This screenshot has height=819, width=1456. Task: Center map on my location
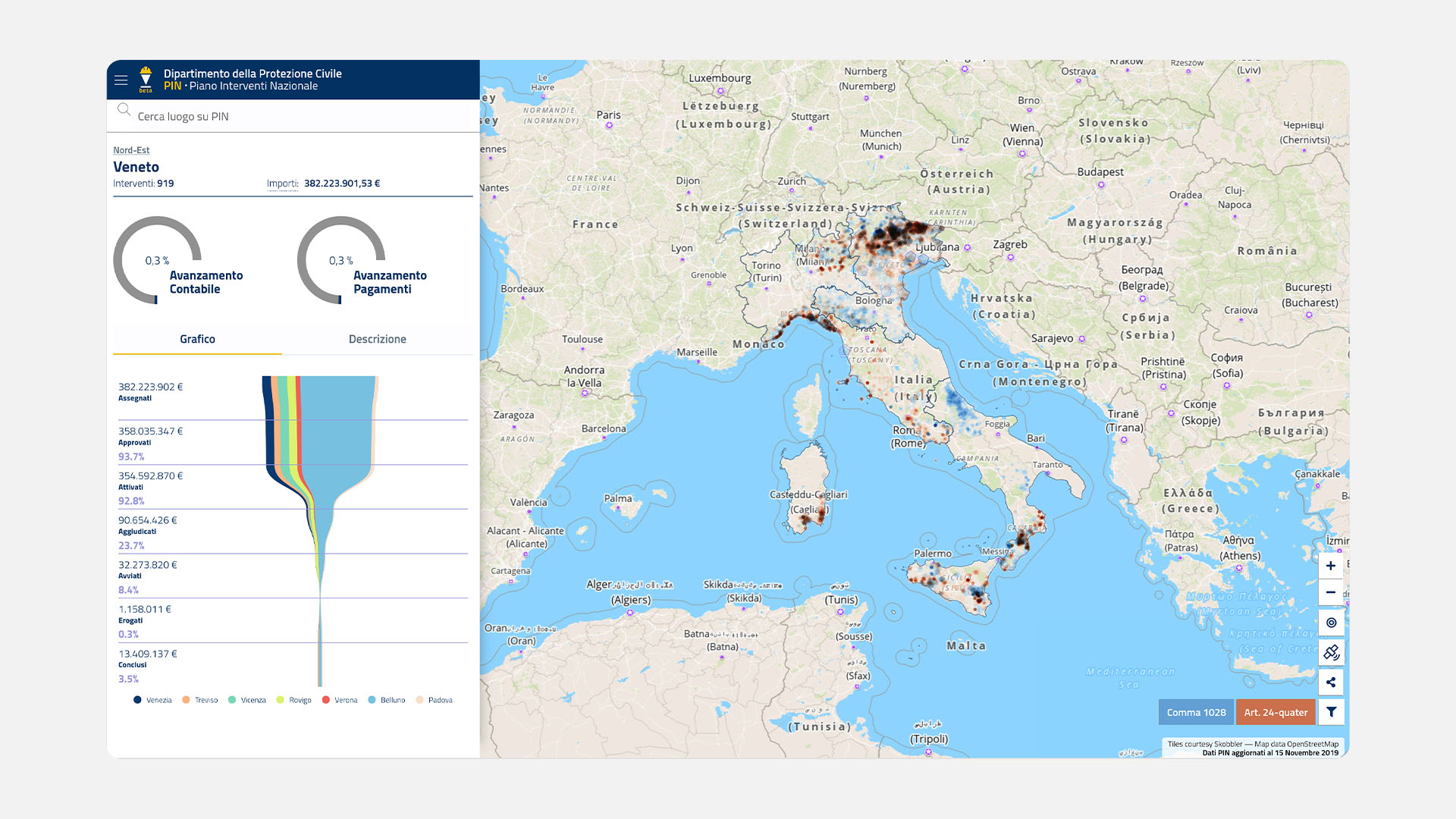point(1331,623)
